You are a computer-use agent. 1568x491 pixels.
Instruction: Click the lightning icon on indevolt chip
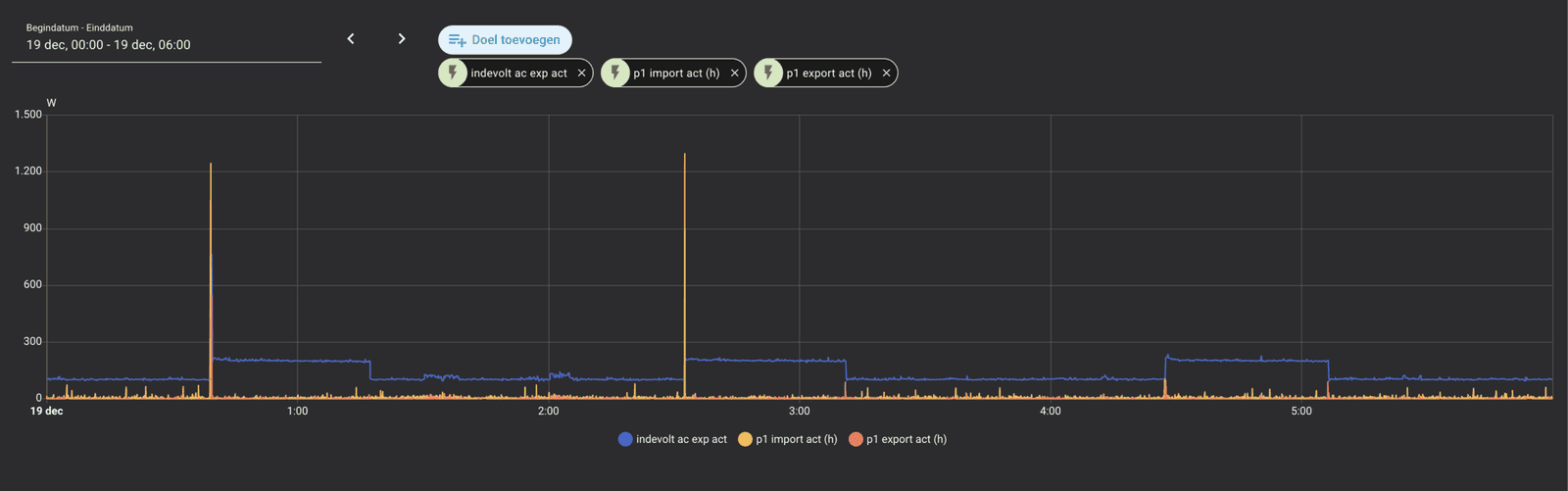453,74
